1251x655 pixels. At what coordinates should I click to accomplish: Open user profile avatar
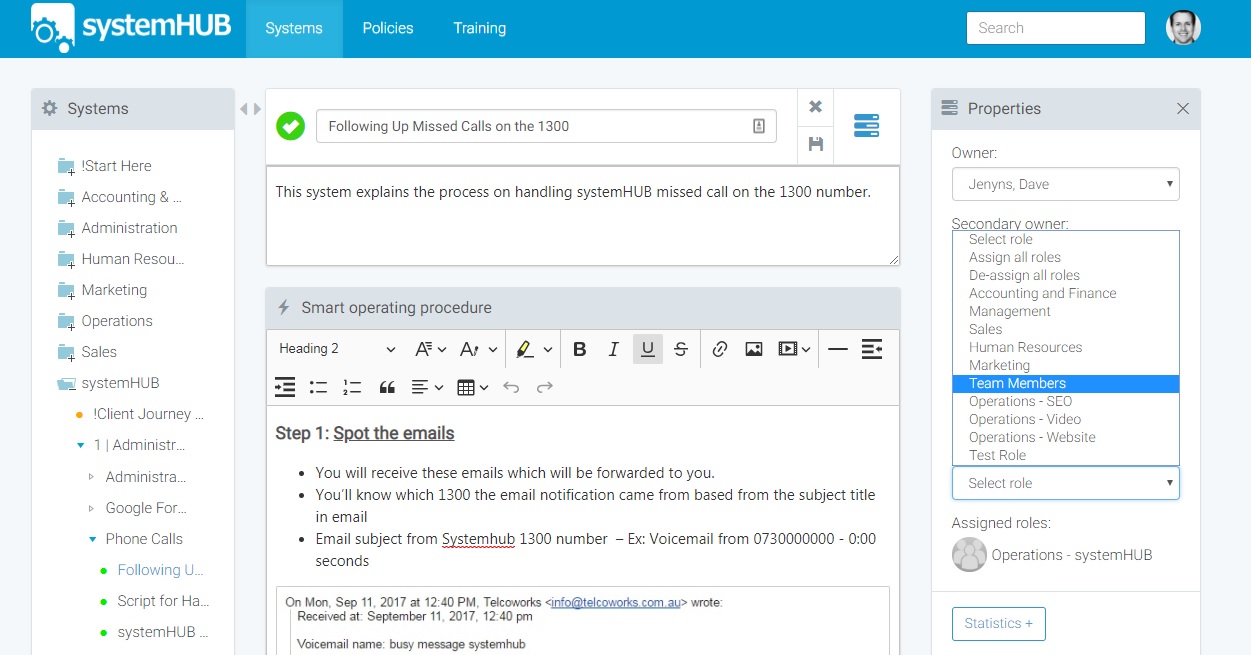[1183, 28]
